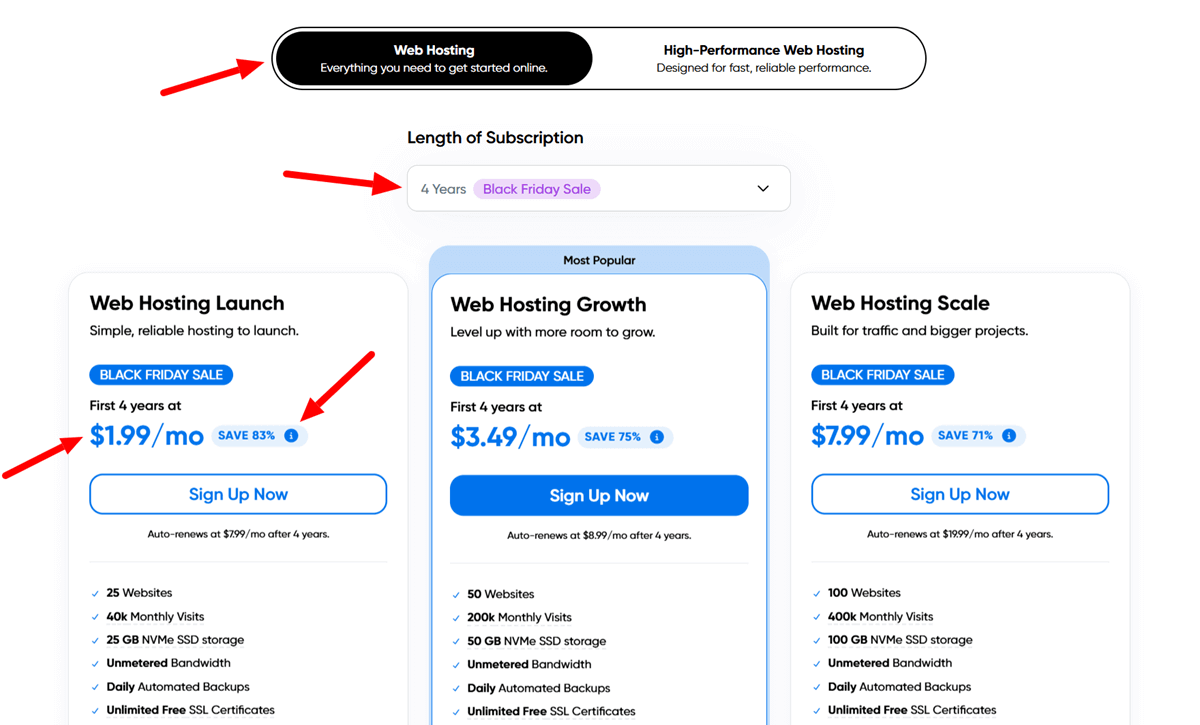The height and width of the screenshot is (725, 1200).
Task: Click the info icon beside SAVE 71%
Action: pos(1009,435)
